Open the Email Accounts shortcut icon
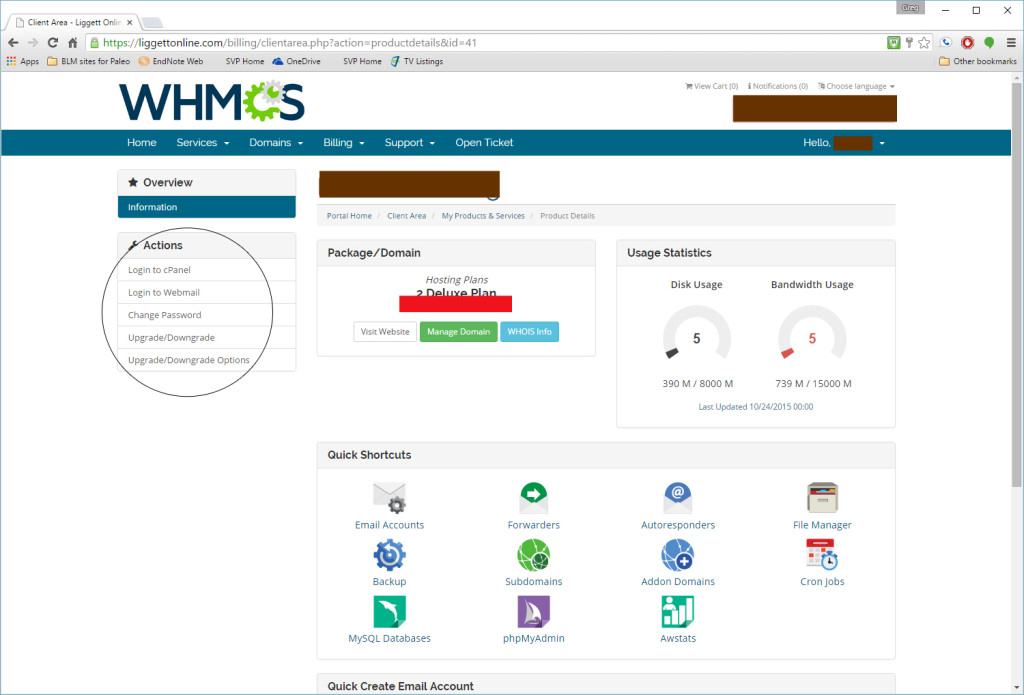Image resolution: width=1024 pixels, height=695 pixels. pyautogui.click(x=389, y=498)
